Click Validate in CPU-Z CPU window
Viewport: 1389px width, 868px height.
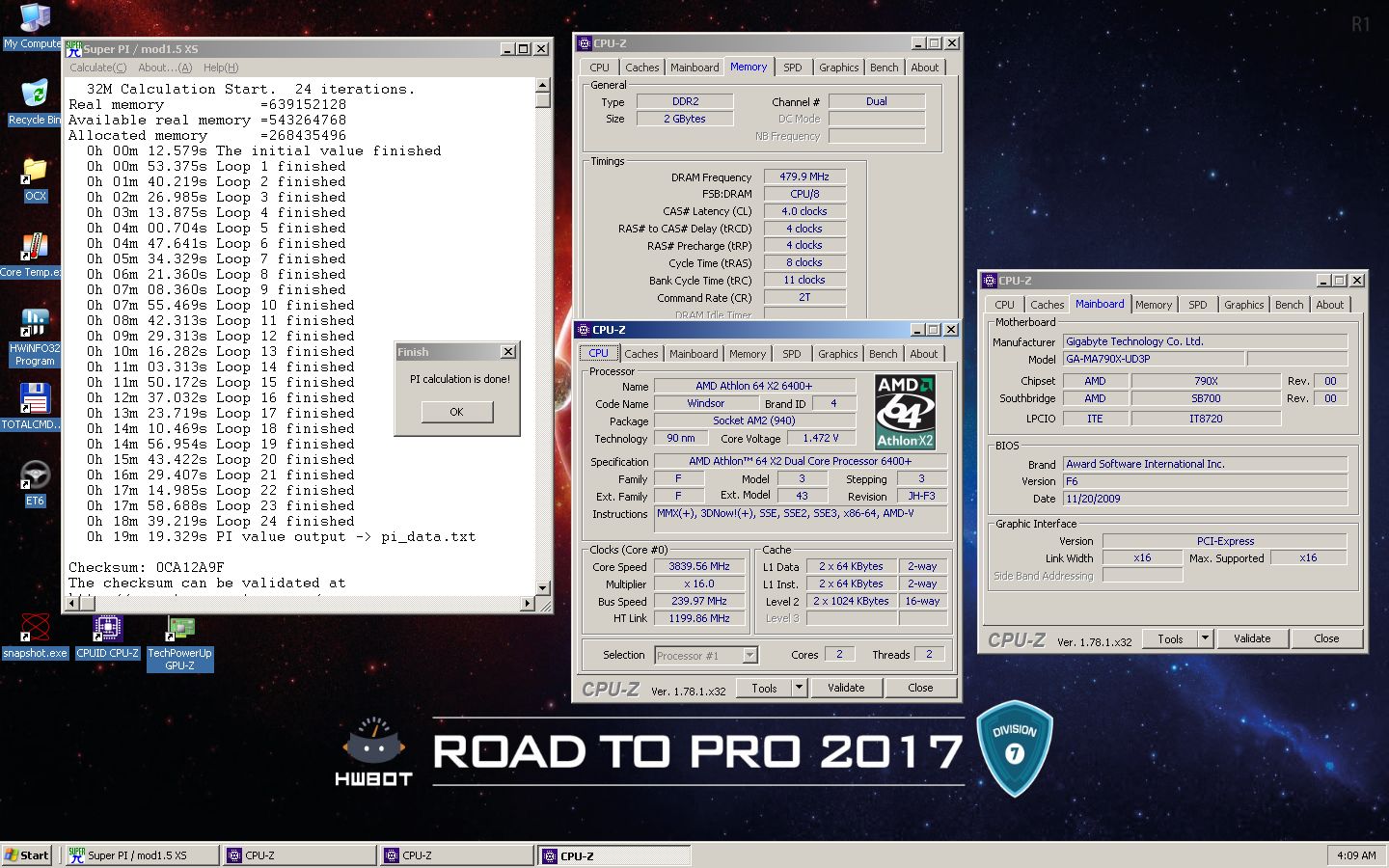coord(846,688)
